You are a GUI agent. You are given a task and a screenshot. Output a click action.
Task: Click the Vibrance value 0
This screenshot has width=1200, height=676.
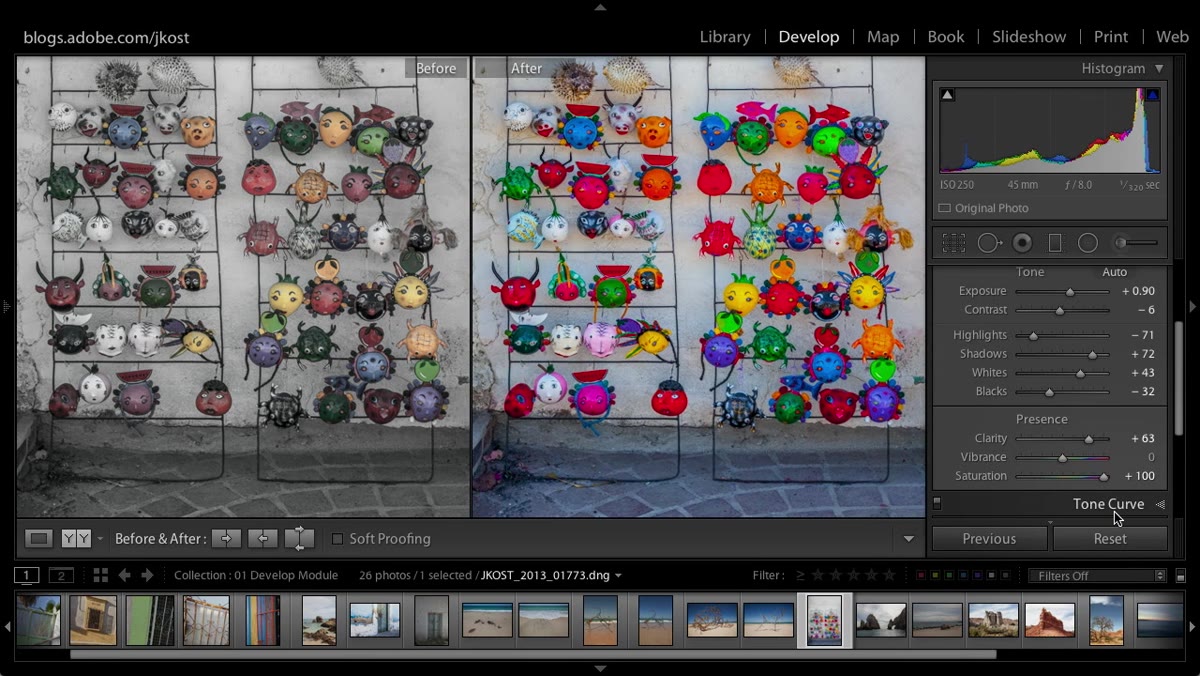pyautogui.click(x=1151, y=458)
